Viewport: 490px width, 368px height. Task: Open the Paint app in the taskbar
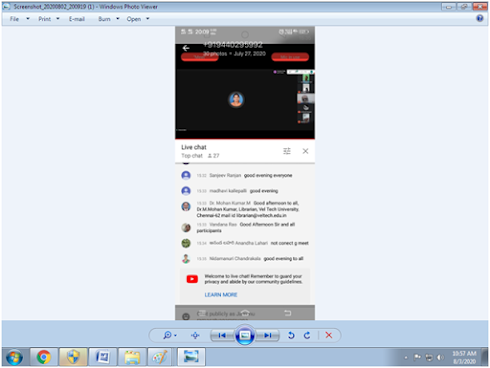coord(160,357)
